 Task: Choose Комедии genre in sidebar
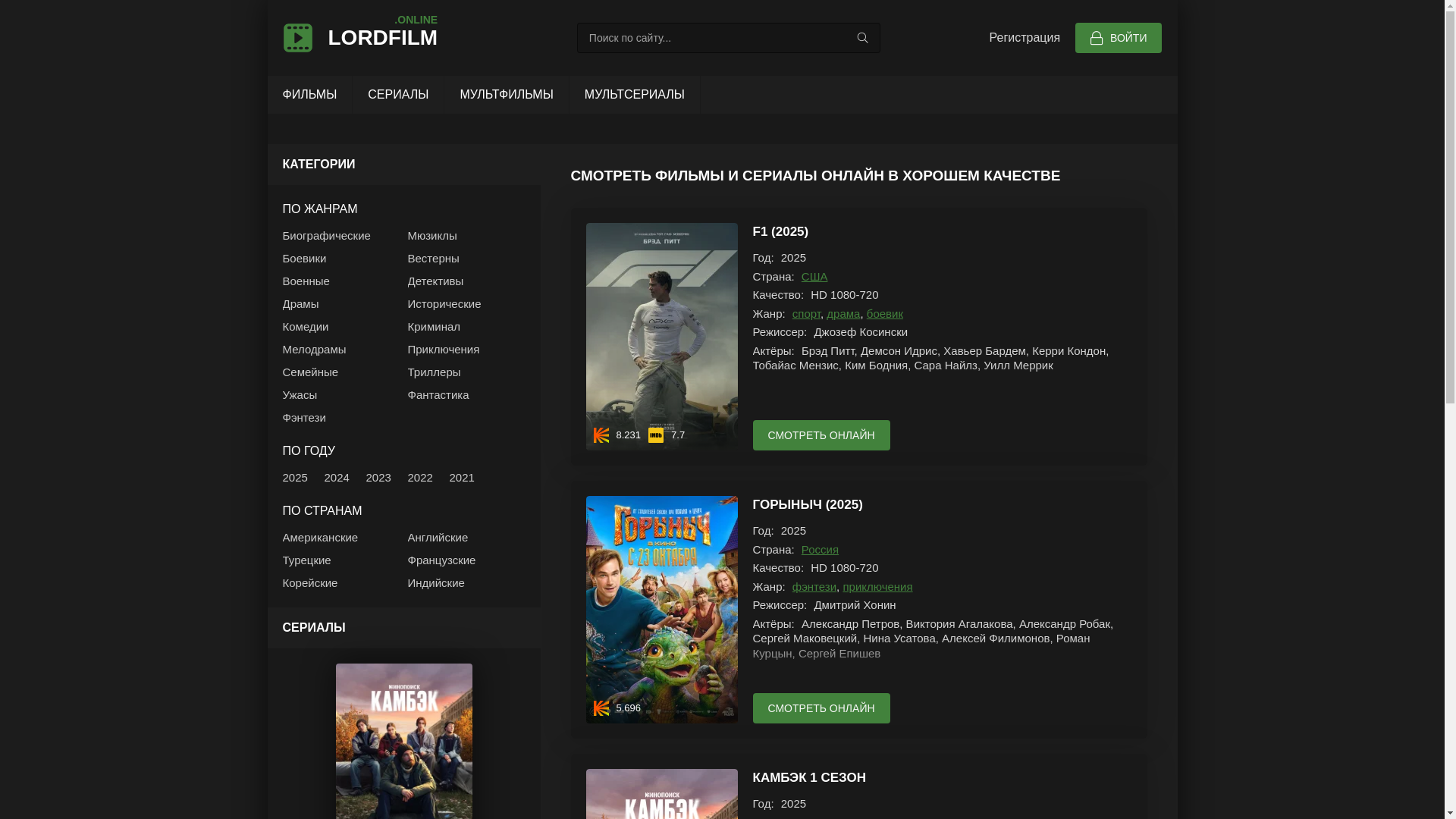tap(305, 327)
